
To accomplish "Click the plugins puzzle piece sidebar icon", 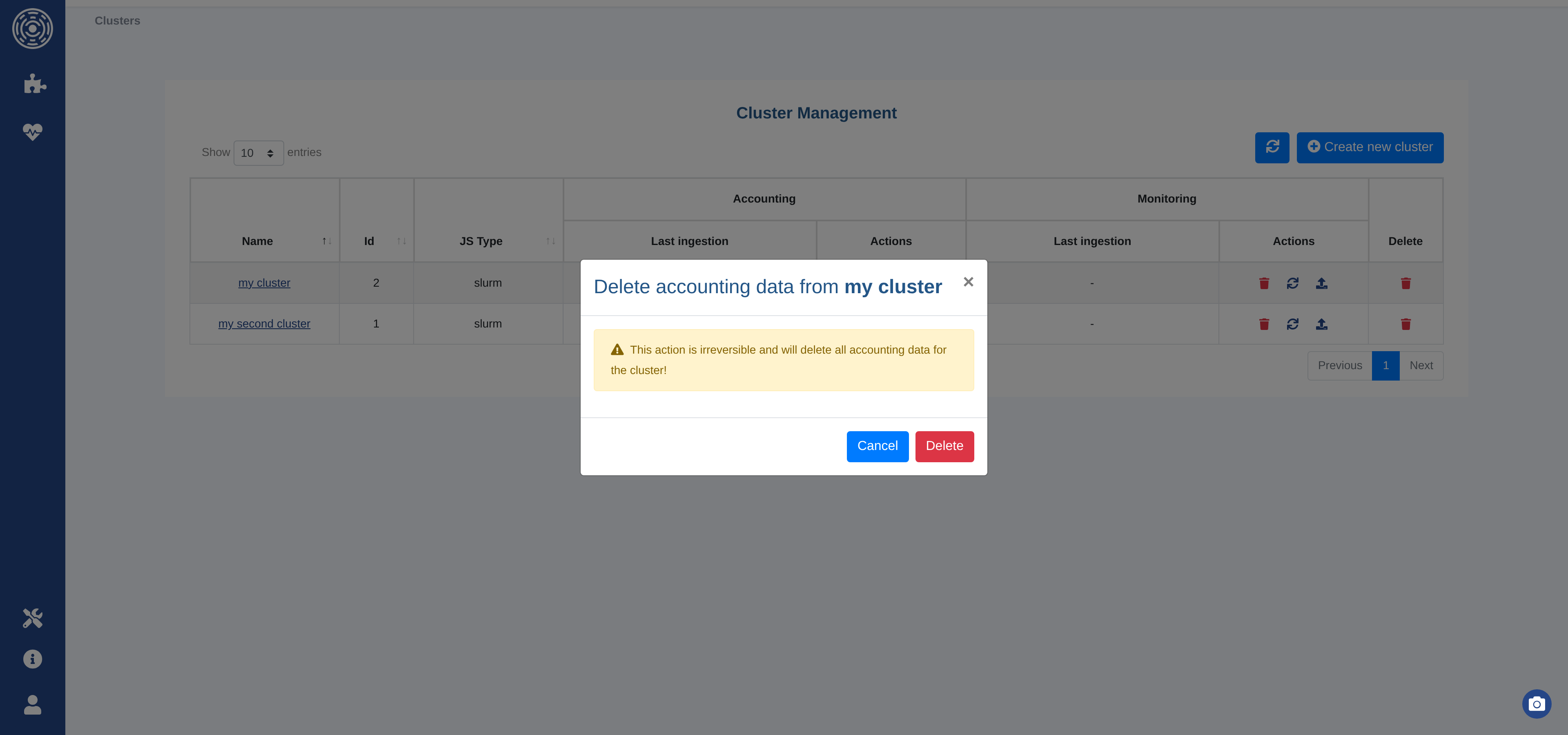I will point(34,83).
